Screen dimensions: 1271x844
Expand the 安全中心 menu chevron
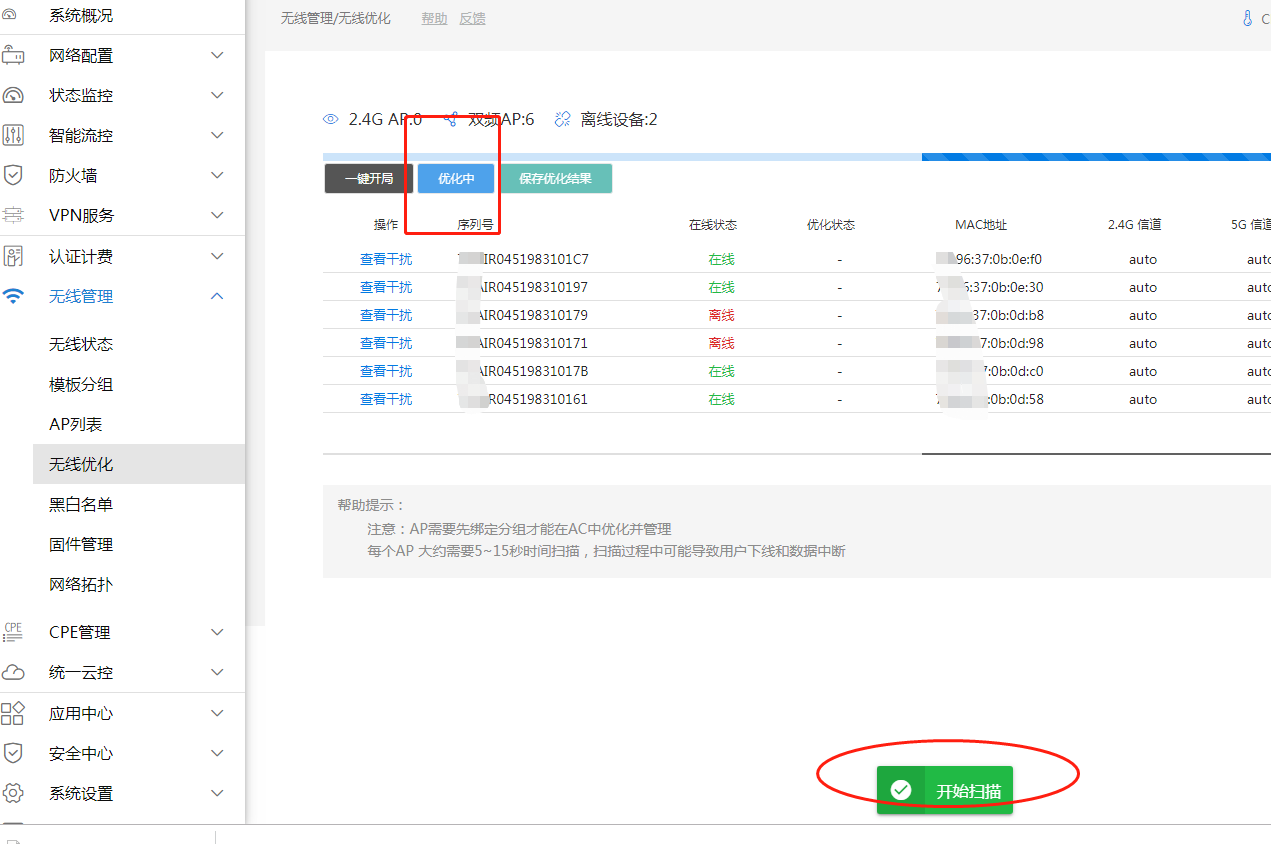coord(217,753)
